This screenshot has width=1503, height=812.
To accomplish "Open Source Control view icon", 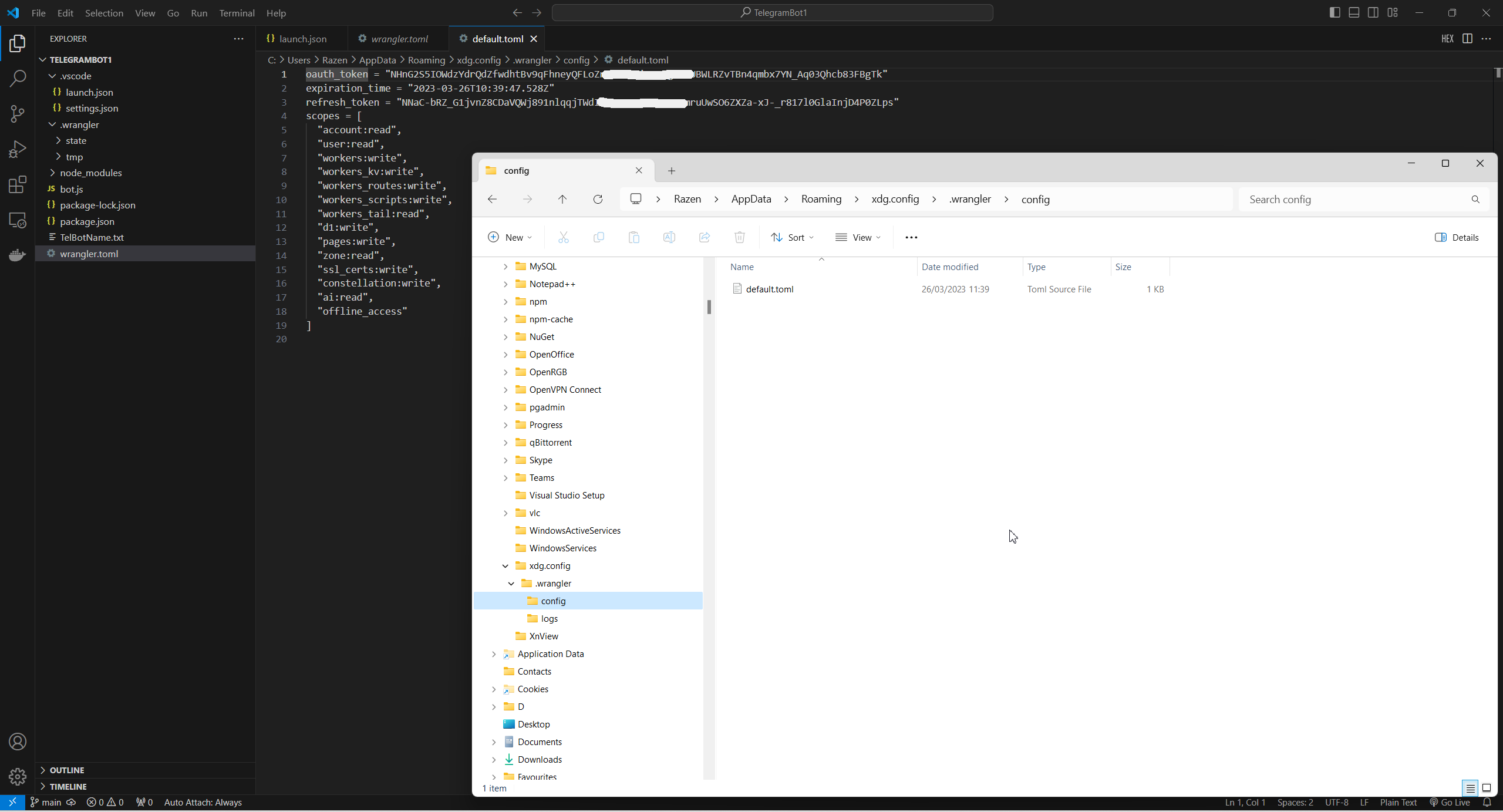I will tap(18, 114).
